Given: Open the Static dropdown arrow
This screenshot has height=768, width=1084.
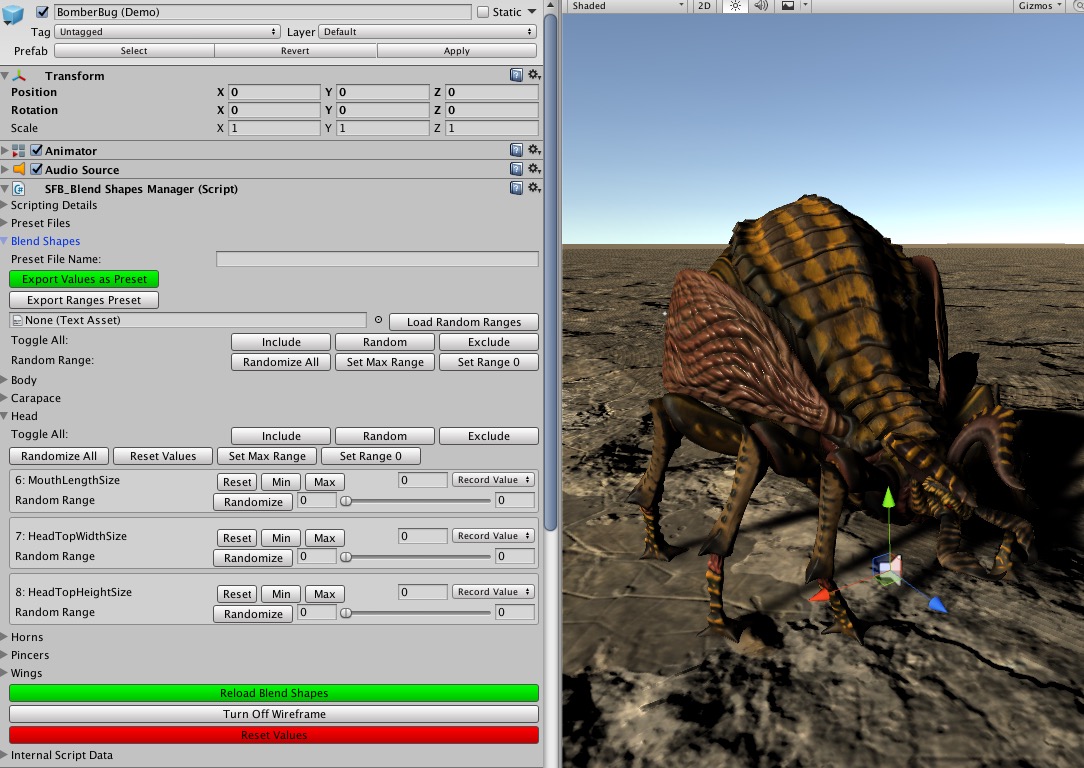Looking at the screenshot, I should [x=532, y=12].
